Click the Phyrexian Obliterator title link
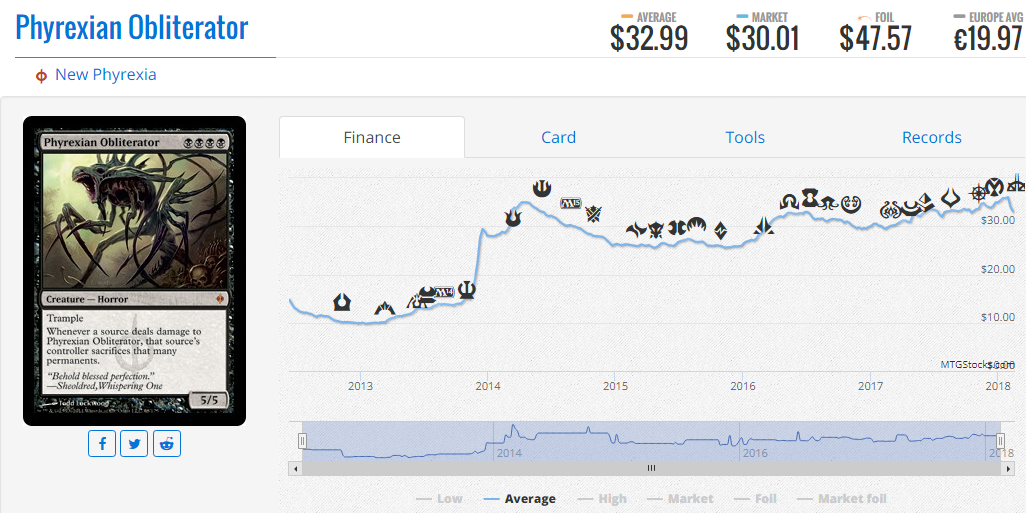The width and height of the screenshot is (1026, 513). [x=132, y=28]
